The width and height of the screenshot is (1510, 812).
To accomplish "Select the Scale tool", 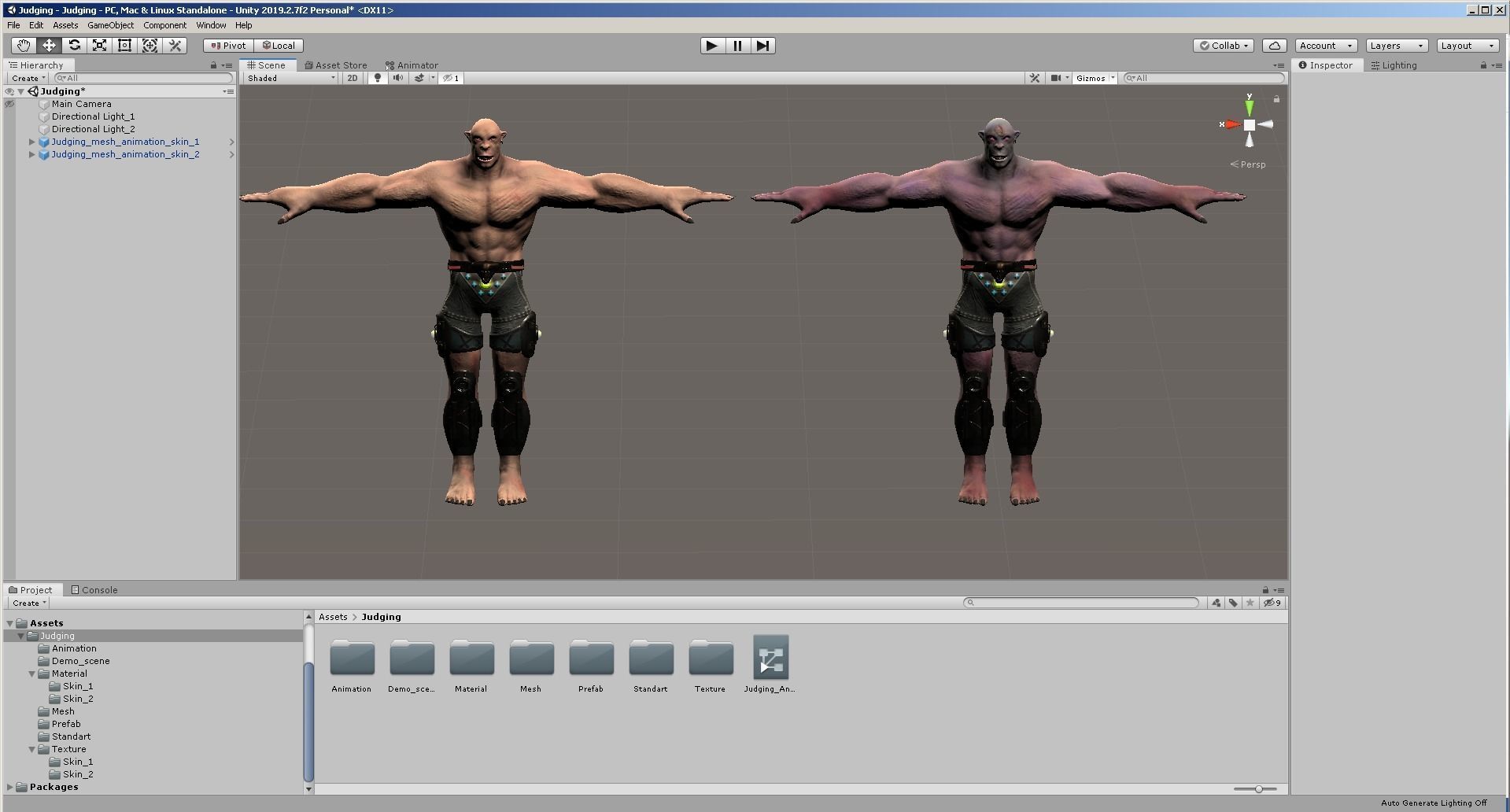I will pyautogui.click(x=99, y=46).
